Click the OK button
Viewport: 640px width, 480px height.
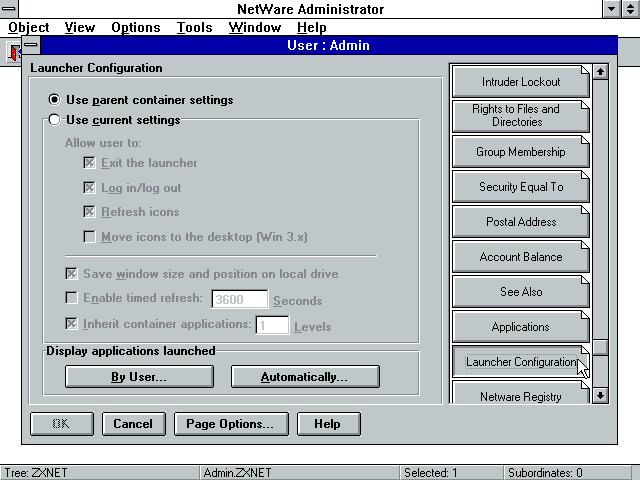[x=62, y=424]
